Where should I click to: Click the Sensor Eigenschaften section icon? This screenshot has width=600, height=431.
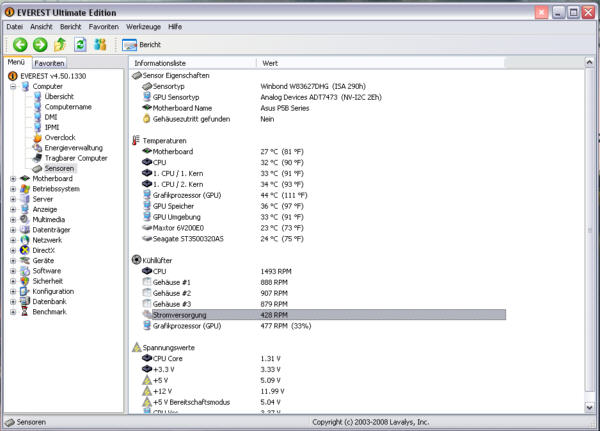(137, 75)
